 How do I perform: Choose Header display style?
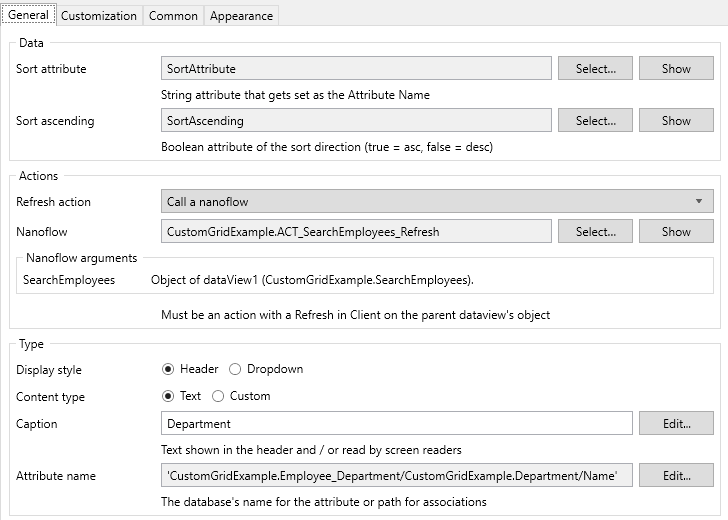[168, 369]
